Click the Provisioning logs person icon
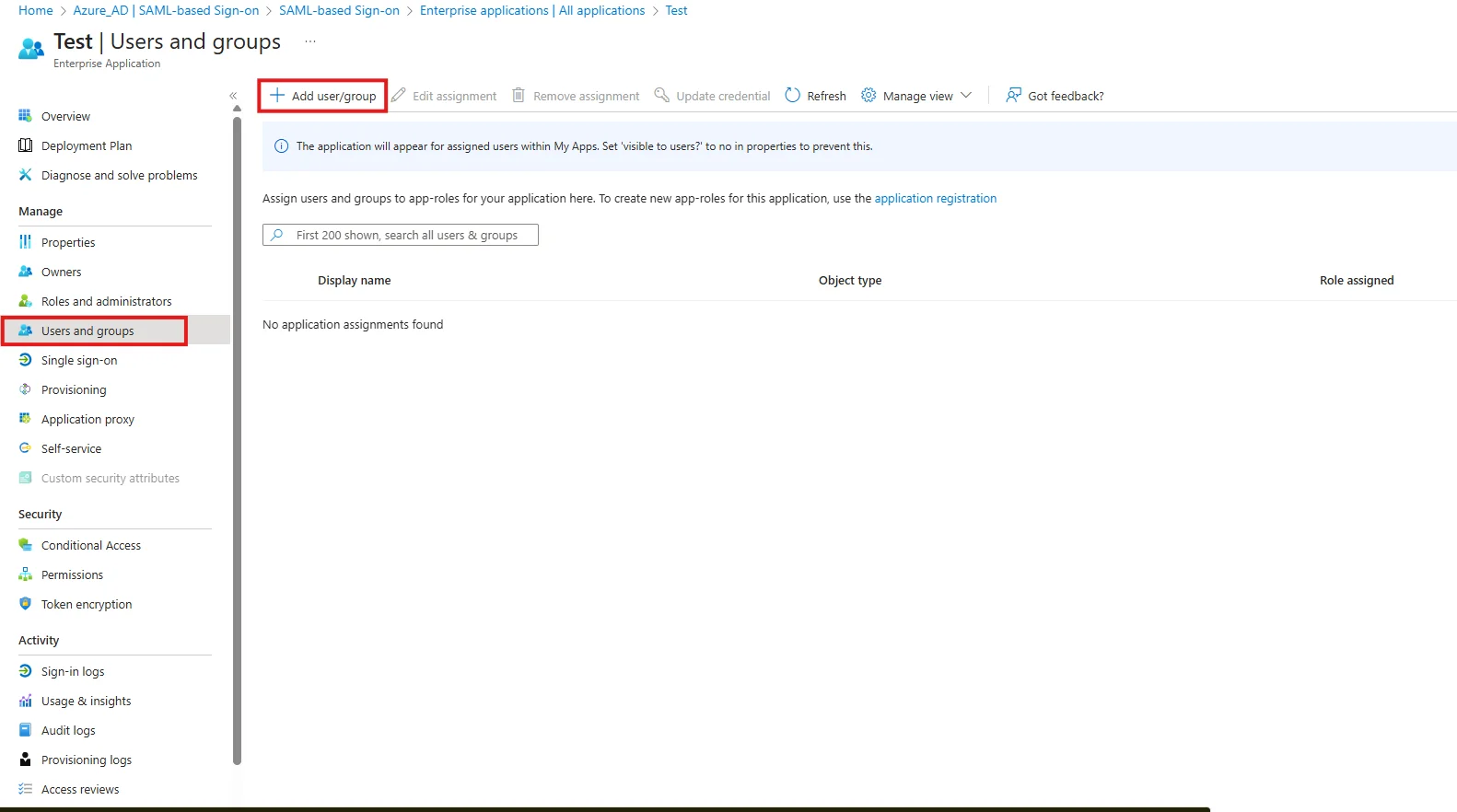Screen dimensions: 1457x812 tap(25, 760)
